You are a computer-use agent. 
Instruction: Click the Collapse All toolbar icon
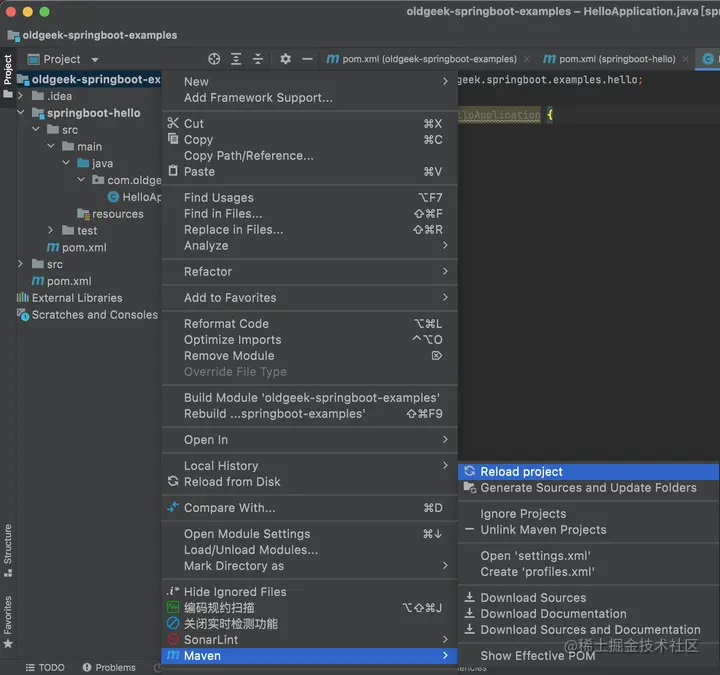click(258, 59)
